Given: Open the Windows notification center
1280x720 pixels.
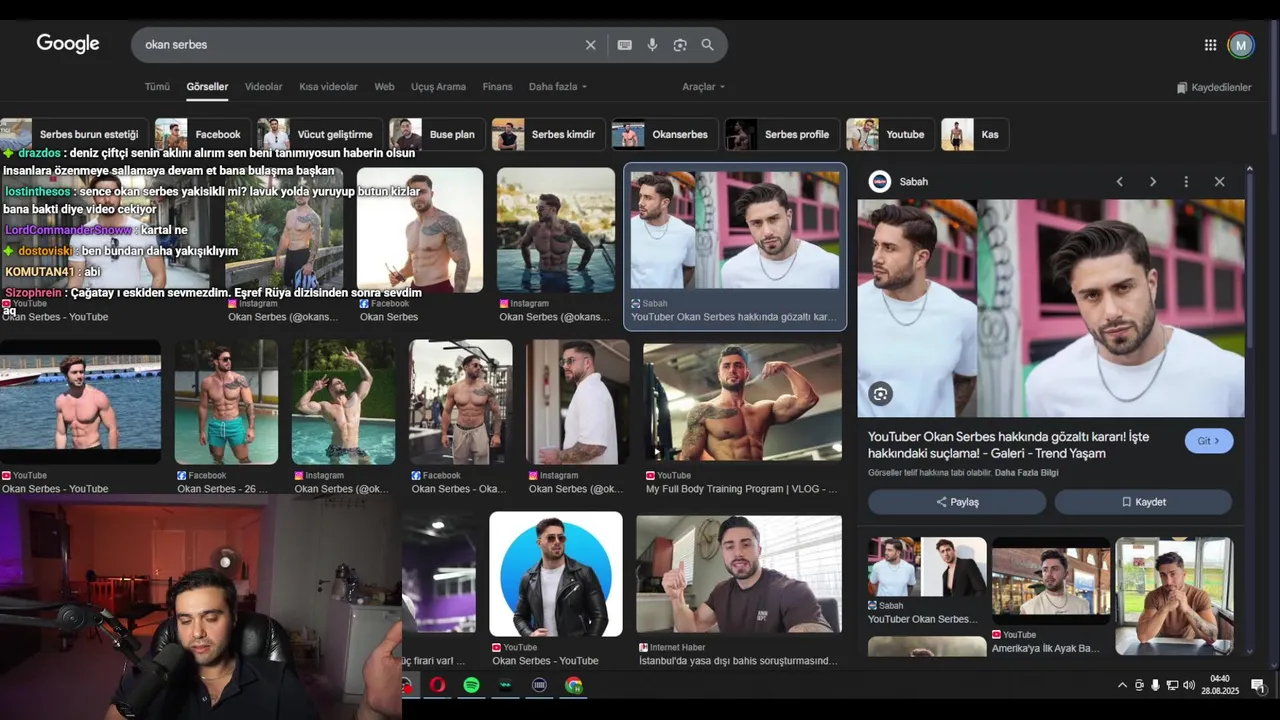Looking at the screenshot, I should [1257, 685].
